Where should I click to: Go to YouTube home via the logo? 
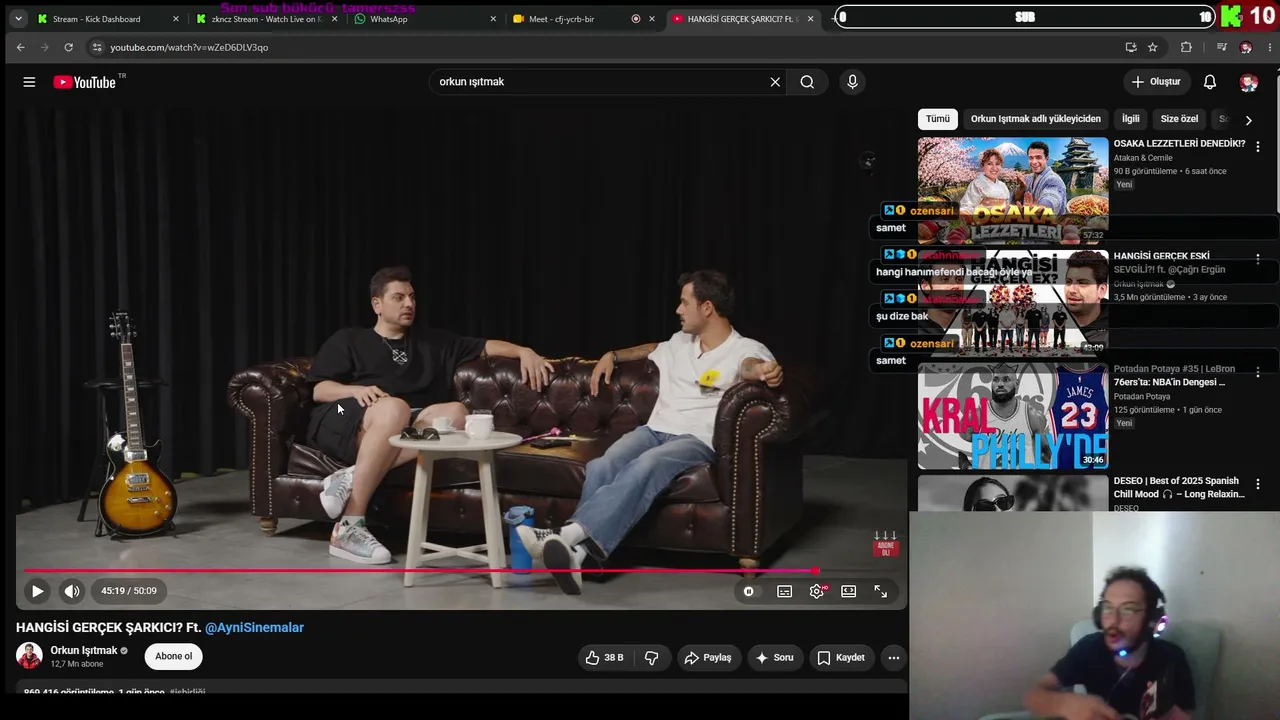[x=85, y=82]
